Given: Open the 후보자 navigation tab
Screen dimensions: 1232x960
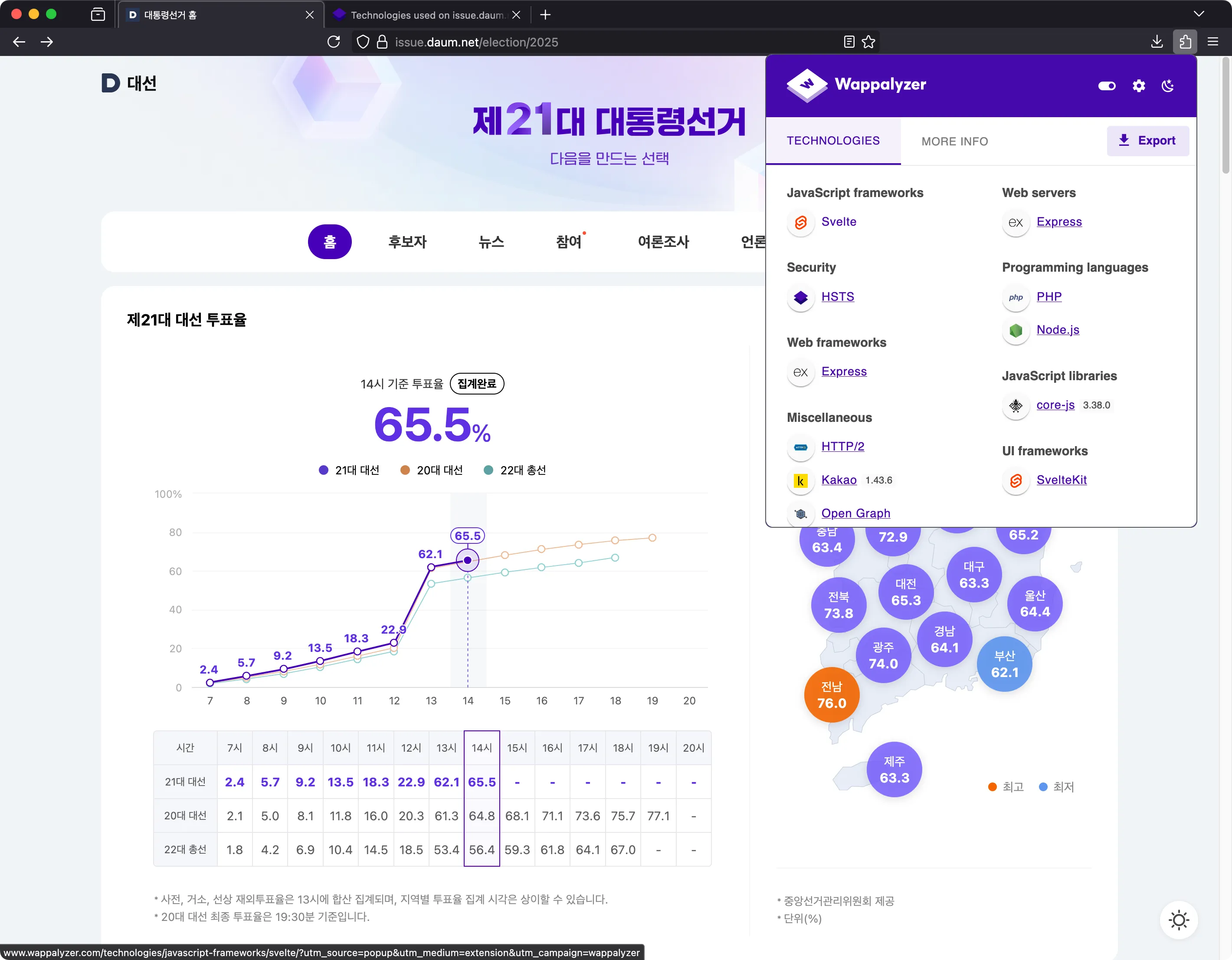Looking at the screenshot, I should click(407, 242).
